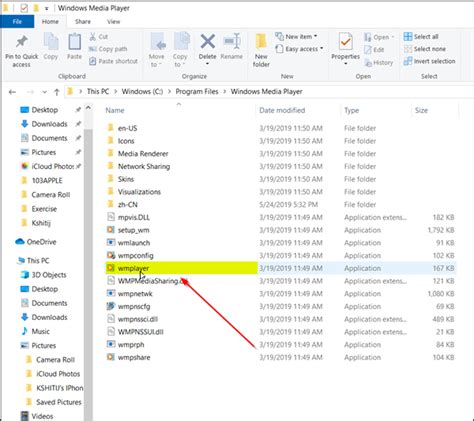Switch to the Home ribbon tab

click(50, 22)
